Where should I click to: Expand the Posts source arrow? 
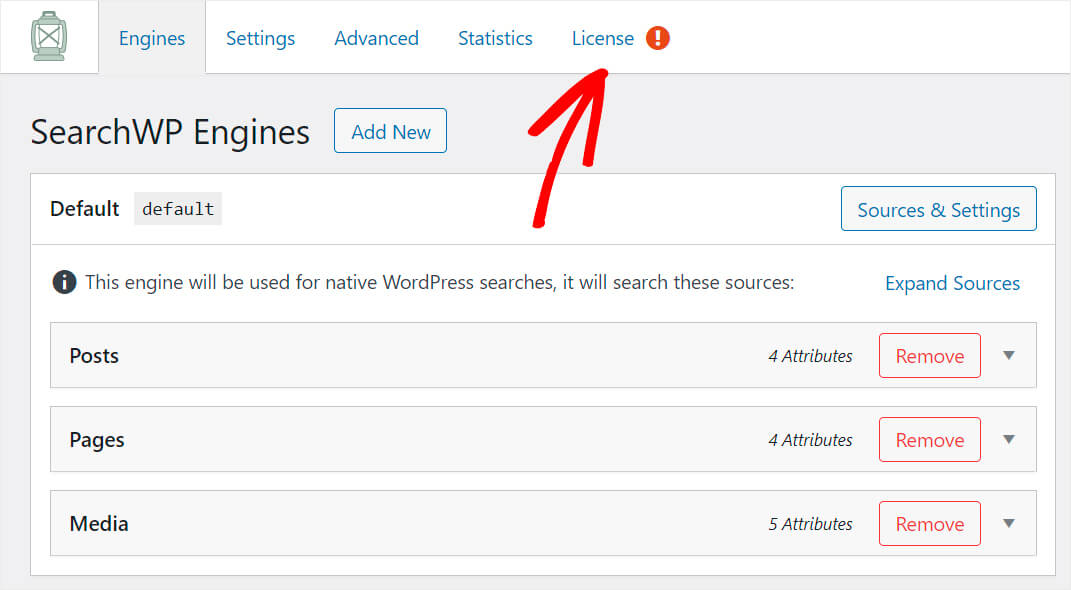pos(1009,355)
